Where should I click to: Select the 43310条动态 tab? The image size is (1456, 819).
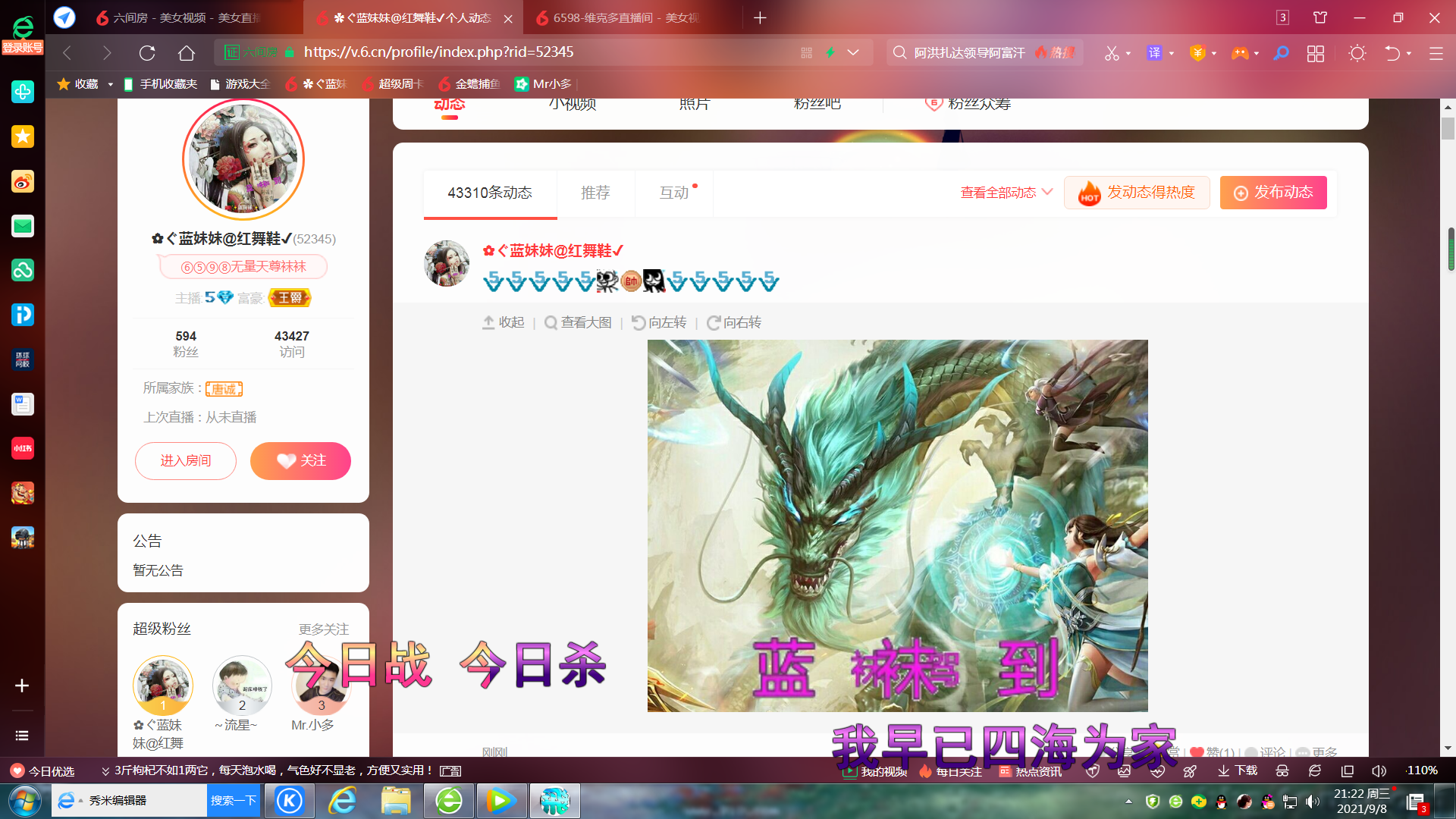(x=490, y=193)
